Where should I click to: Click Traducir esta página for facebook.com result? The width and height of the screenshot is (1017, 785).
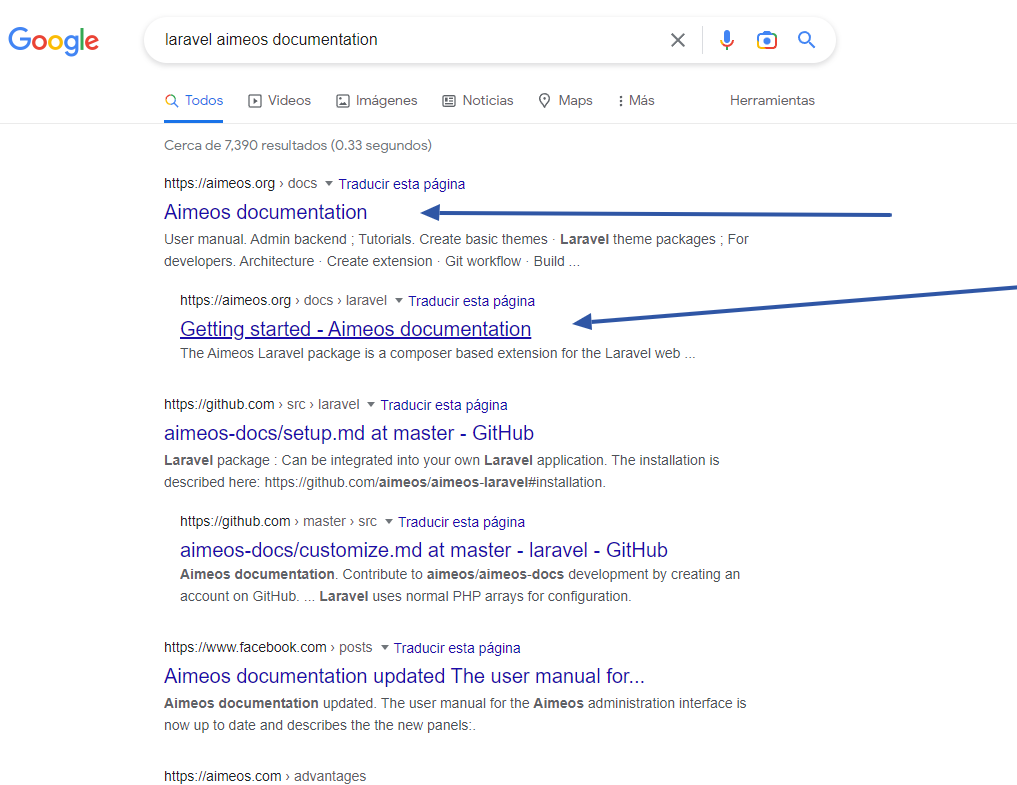point(457,648)
